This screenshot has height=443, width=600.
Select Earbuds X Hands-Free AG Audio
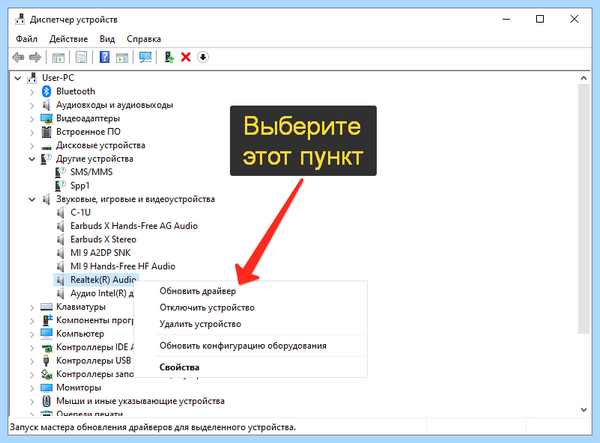(134, 226)
